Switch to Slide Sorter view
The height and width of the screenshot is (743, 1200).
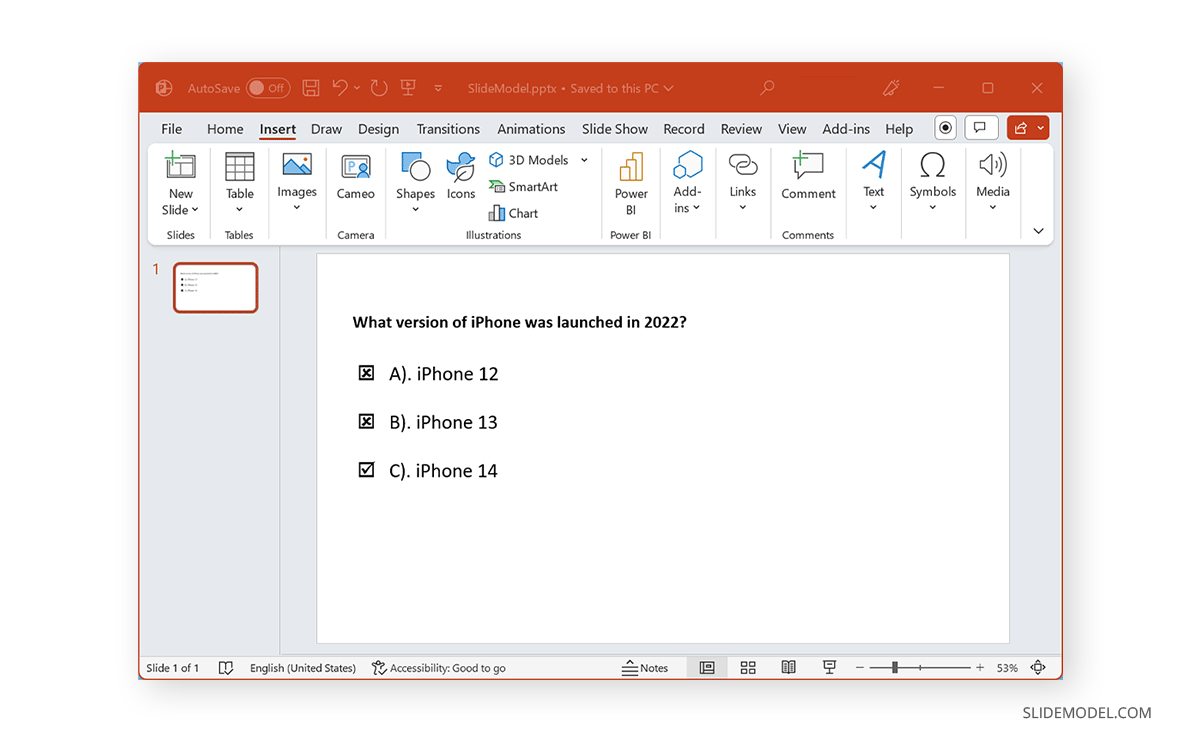coord(748,668)
